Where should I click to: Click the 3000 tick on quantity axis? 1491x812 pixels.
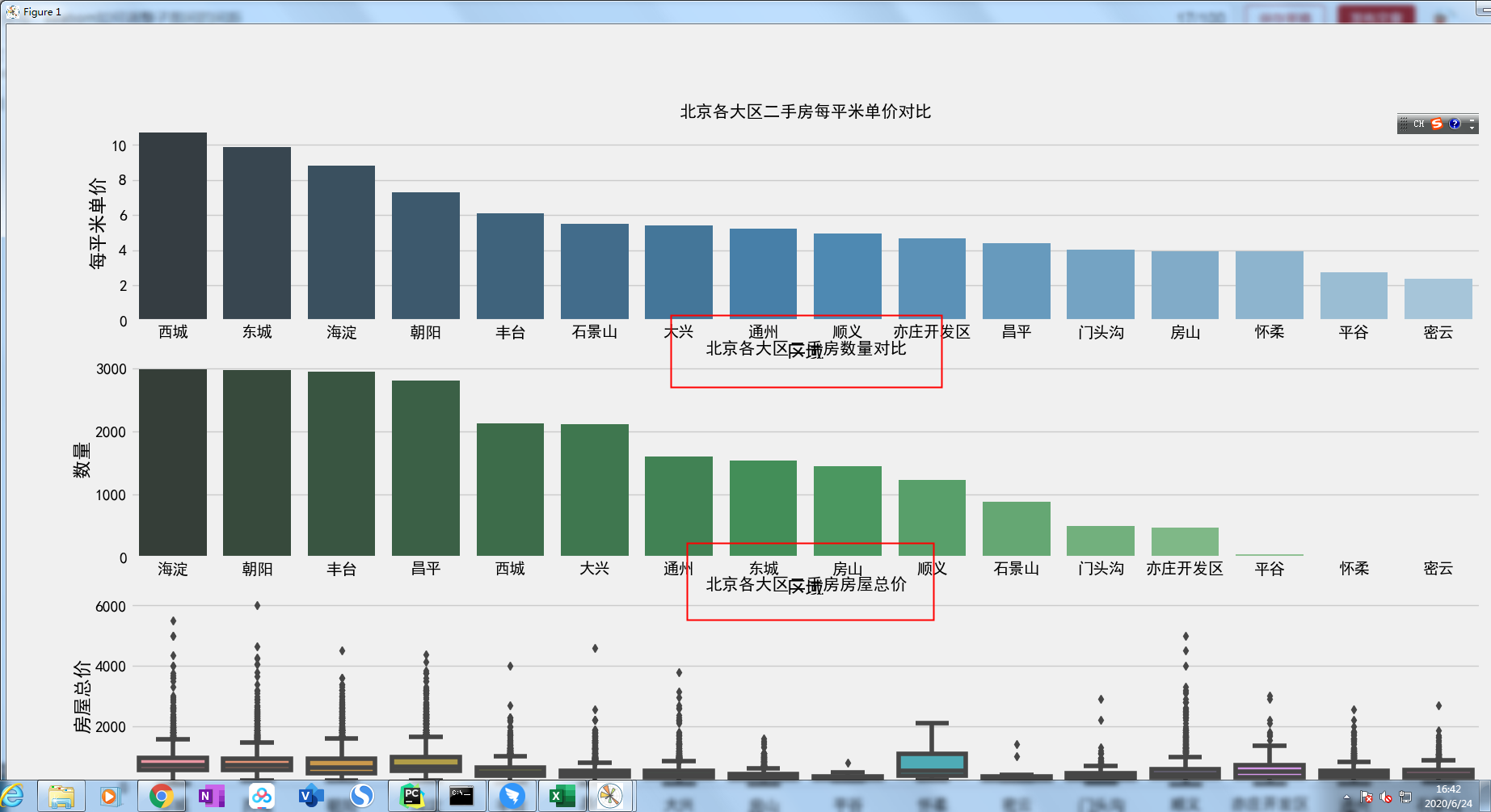[112, 369]
